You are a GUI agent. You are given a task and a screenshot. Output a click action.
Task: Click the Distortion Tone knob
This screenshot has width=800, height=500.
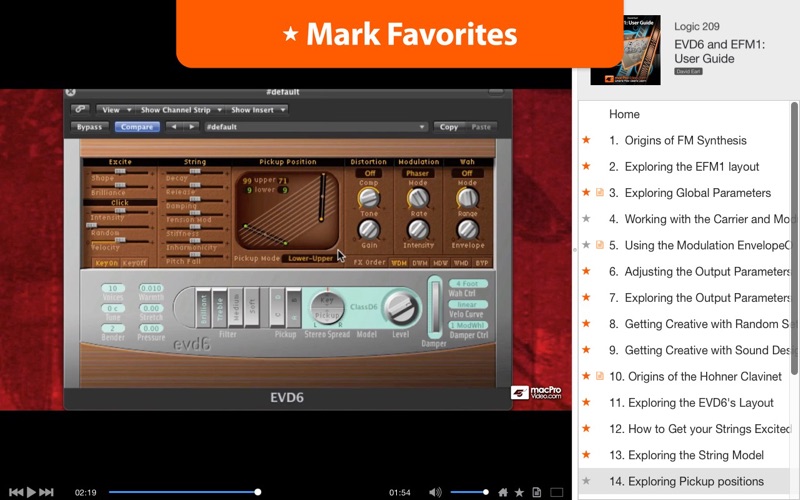click(368, 198)
